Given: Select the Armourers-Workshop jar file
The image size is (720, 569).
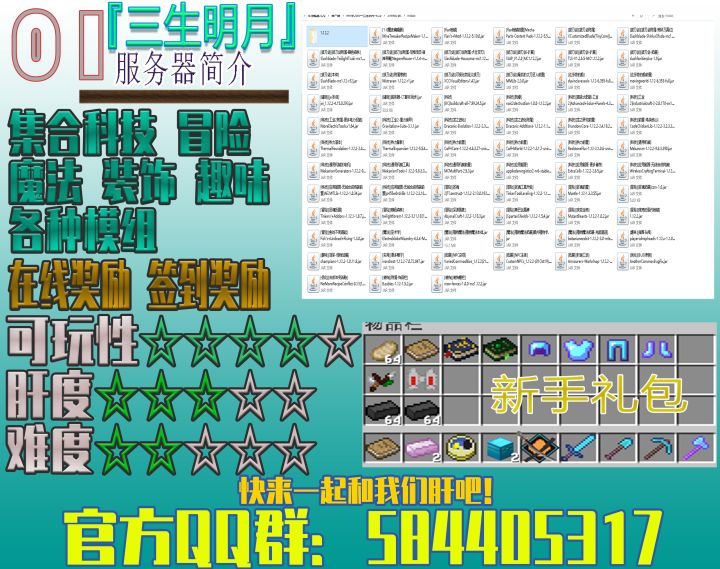Looking at the screenshot, I should coord(585,261).
